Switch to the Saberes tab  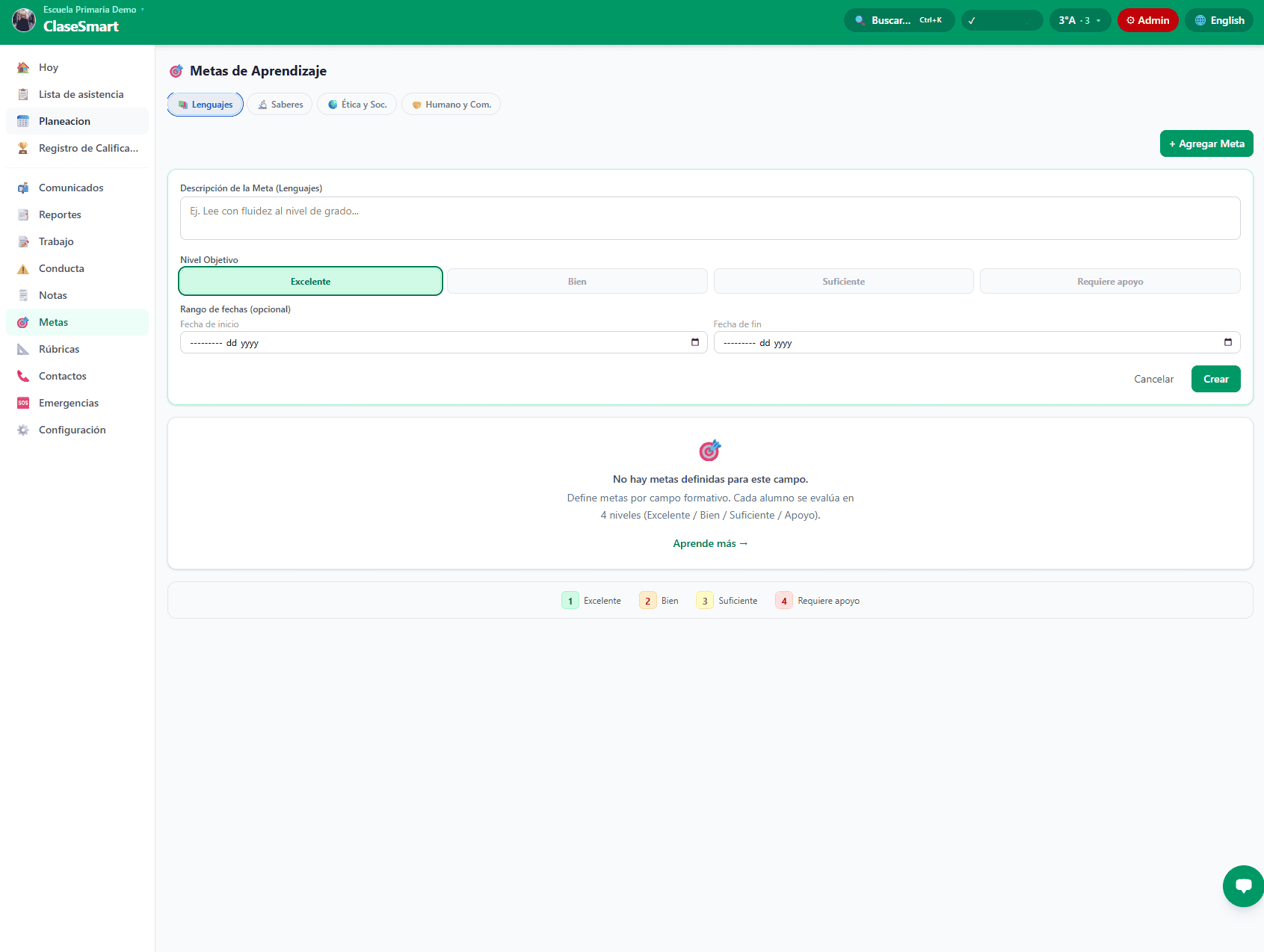(280, 105)
